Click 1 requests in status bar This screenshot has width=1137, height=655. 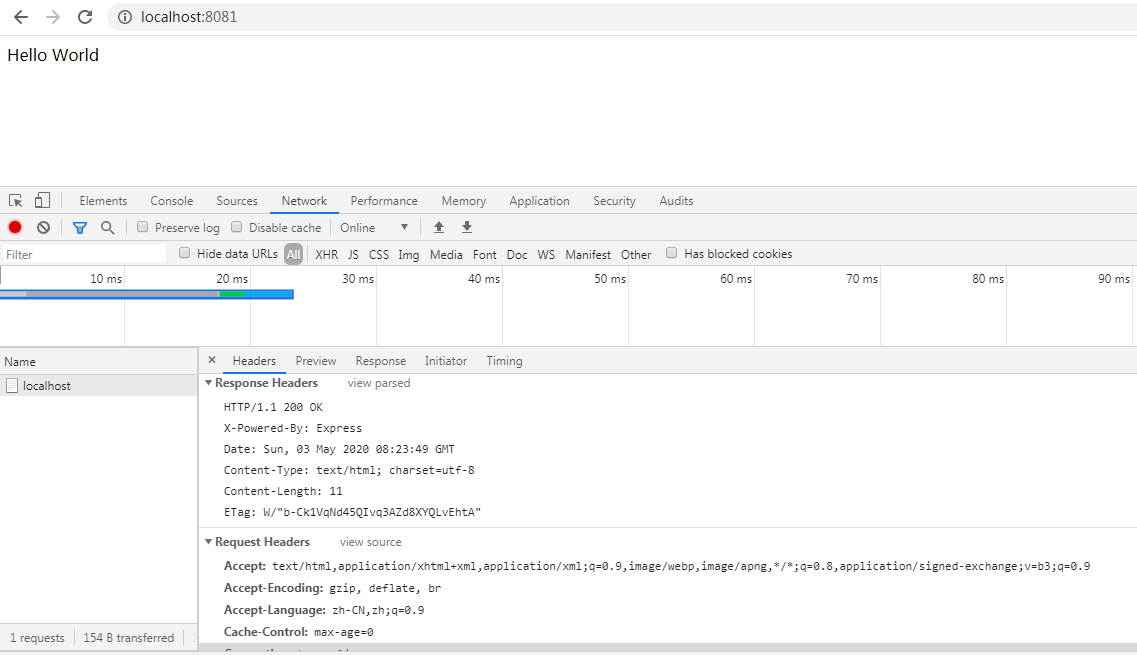tap(37, 638)
